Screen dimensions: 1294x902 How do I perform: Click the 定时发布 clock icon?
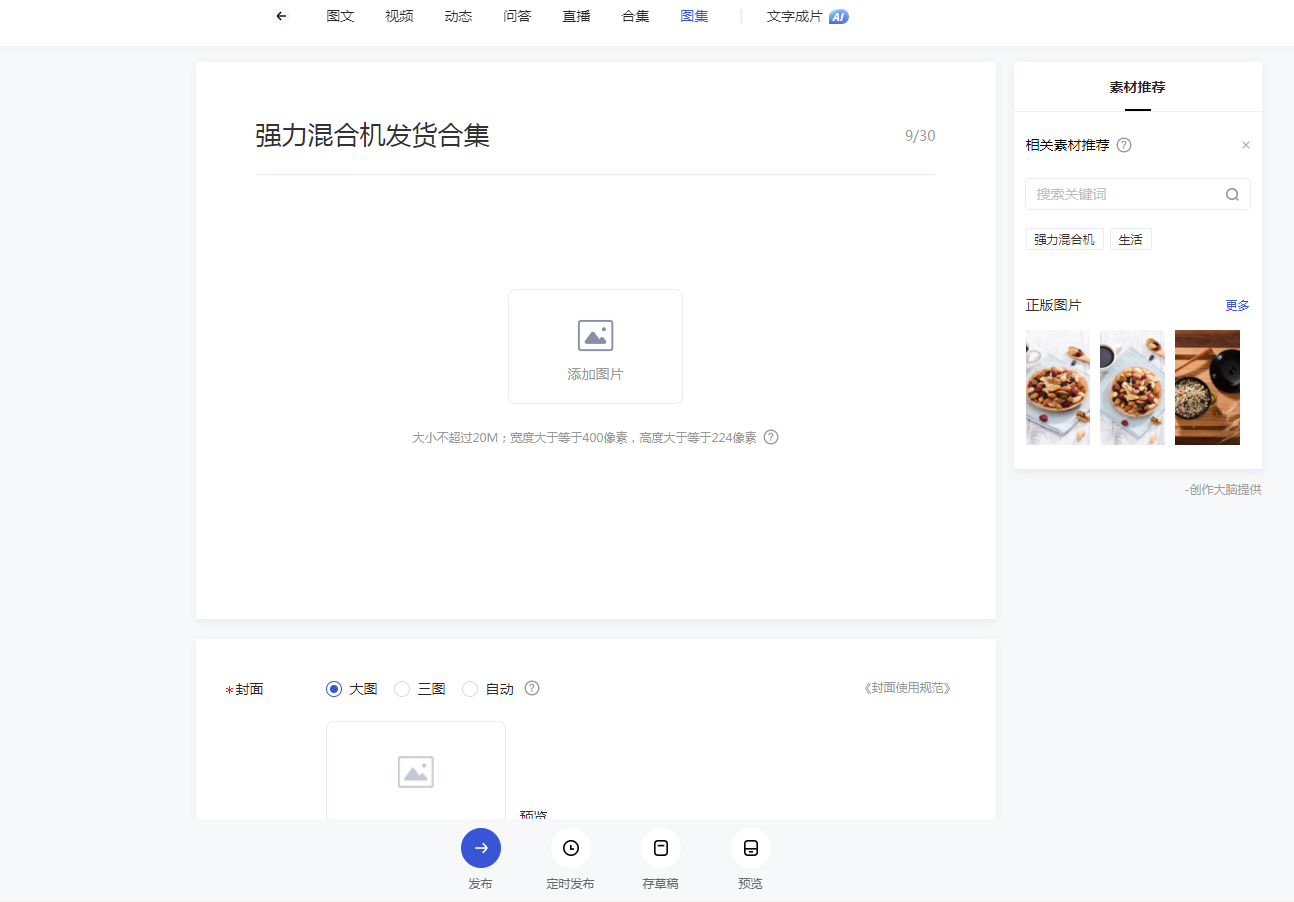point(571,848)
